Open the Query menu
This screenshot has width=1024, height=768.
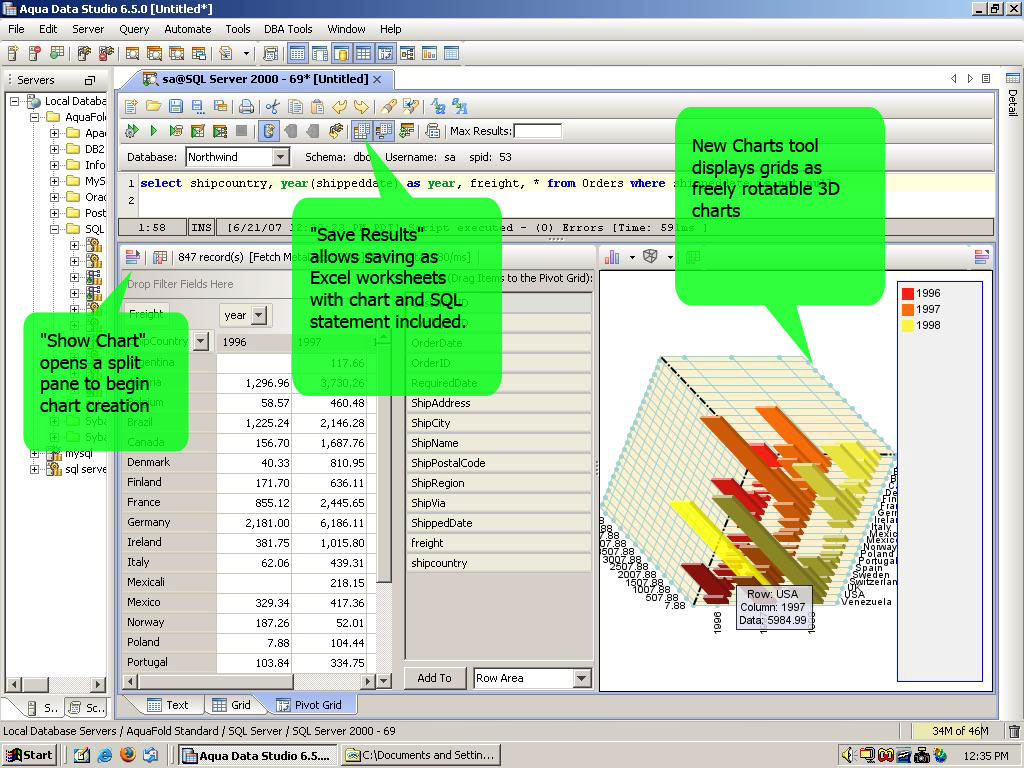134,29
